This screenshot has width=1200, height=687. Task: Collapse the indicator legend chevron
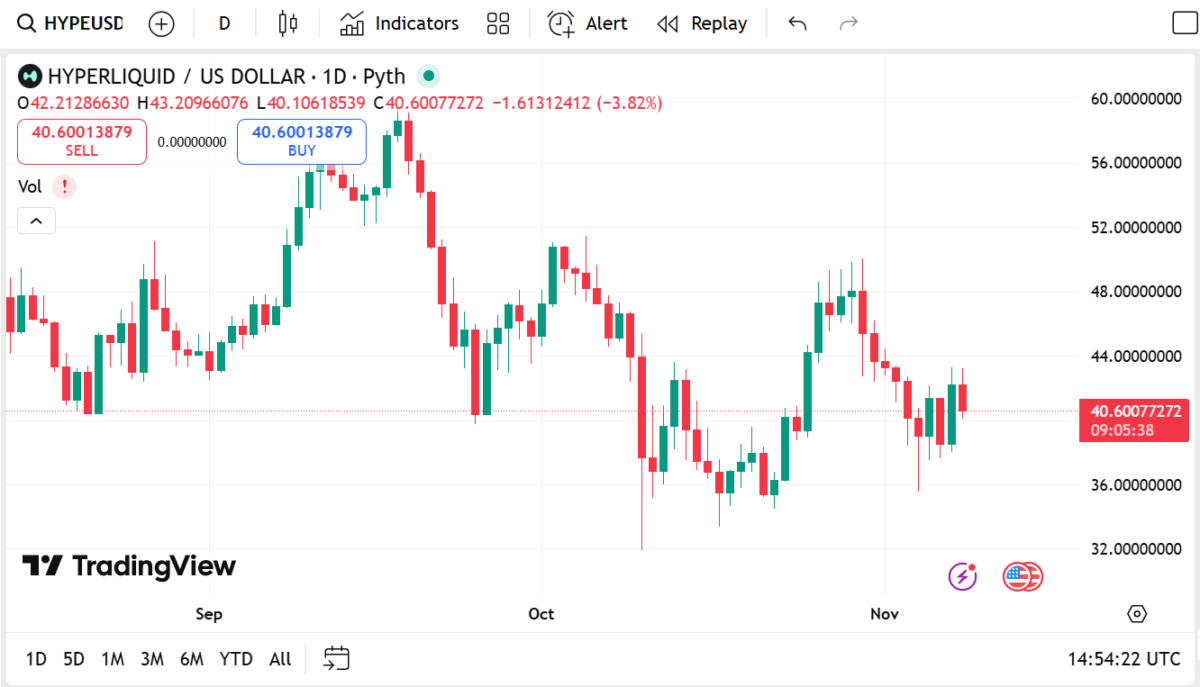point(36,221)
